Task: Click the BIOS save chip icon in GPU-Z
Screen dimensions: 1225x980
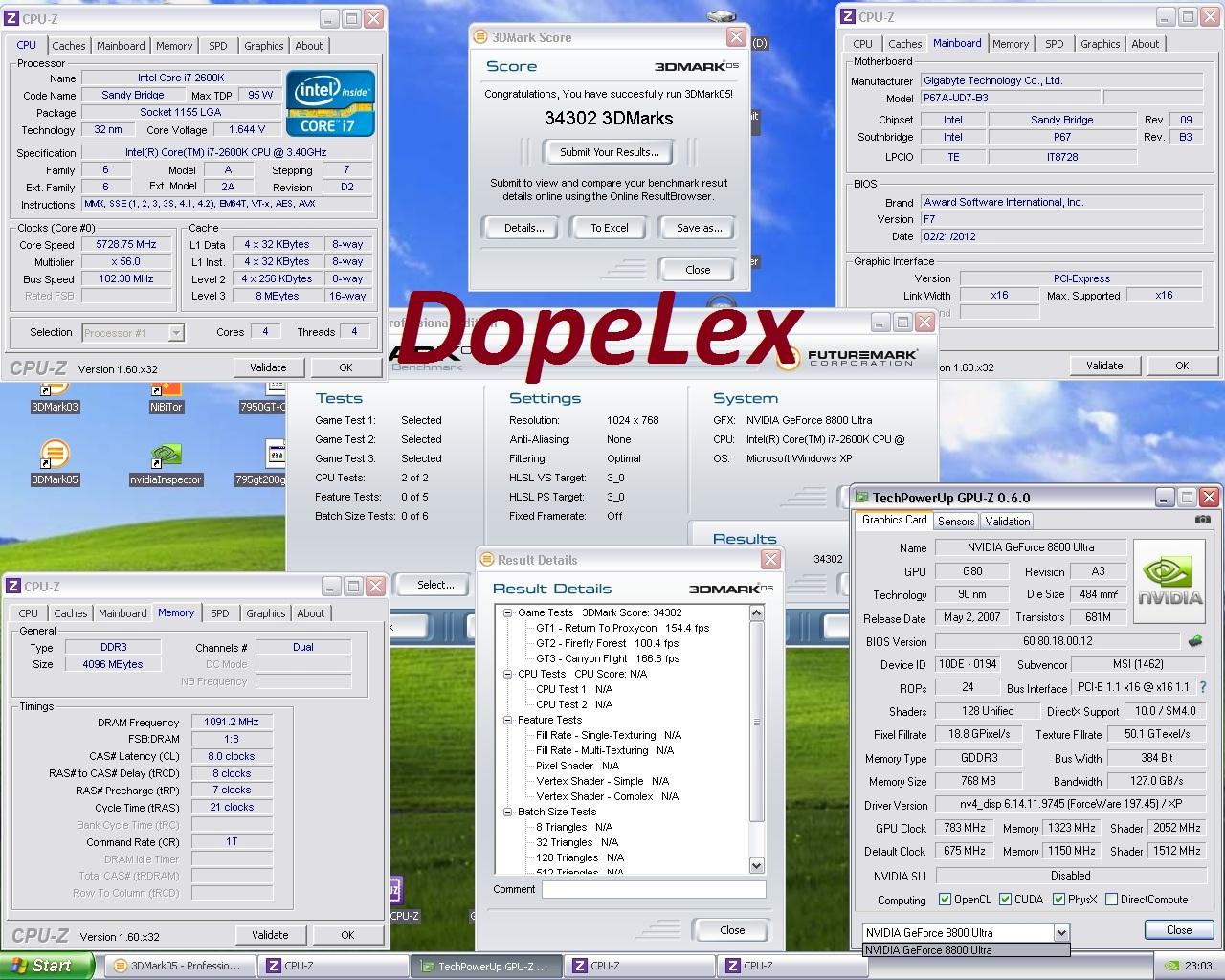Action: click(x=1195, y=641)
